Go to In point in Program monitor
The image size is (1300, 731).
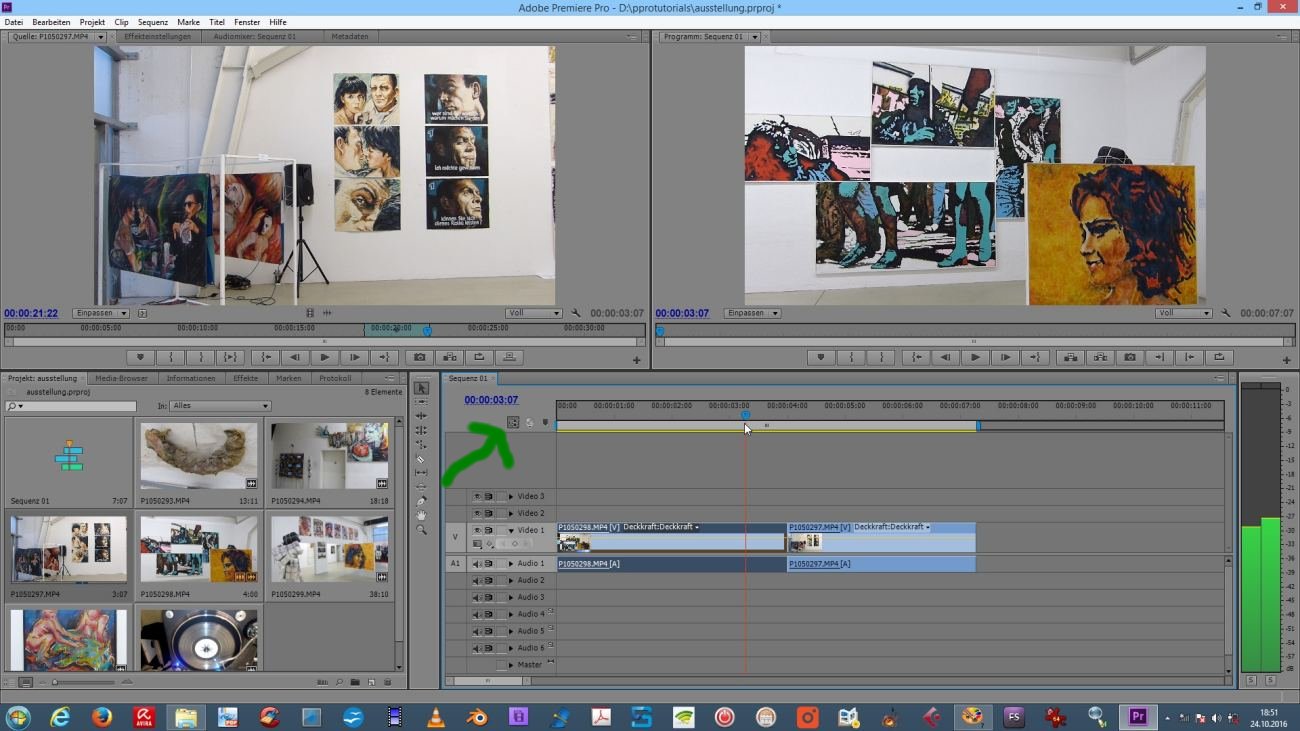click(x=915, y=357)
